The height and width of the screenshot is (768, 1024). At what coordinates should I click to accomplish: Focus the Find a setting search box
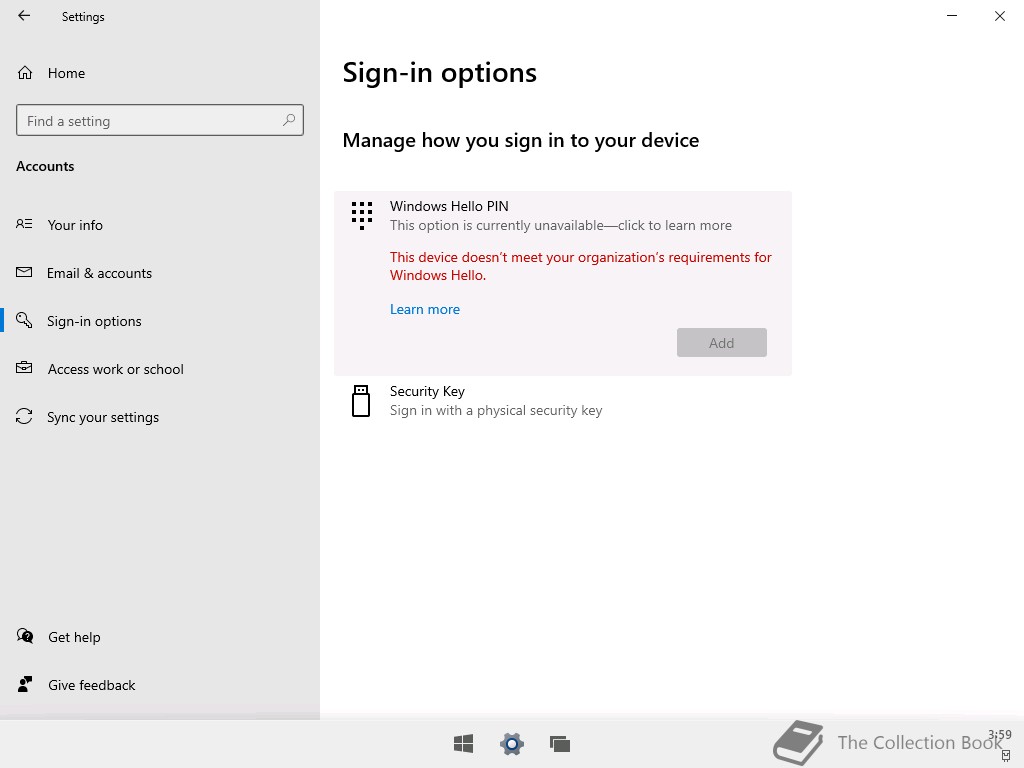(160, 120)
